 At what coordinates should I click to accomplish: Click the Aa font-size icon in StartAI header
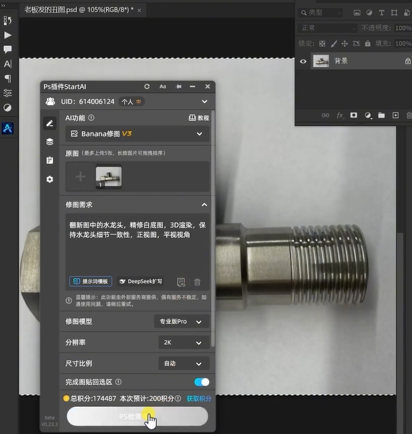click(163, 86)
